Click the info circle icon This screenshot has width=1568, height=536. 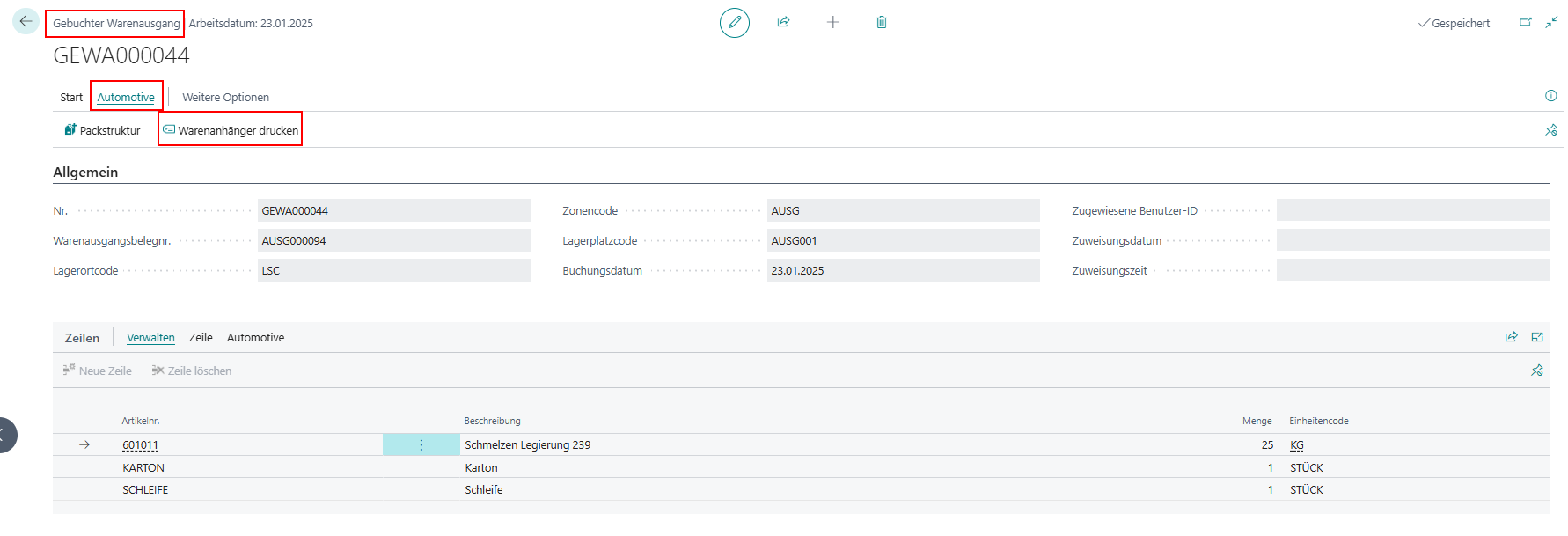click(1550, 96)
